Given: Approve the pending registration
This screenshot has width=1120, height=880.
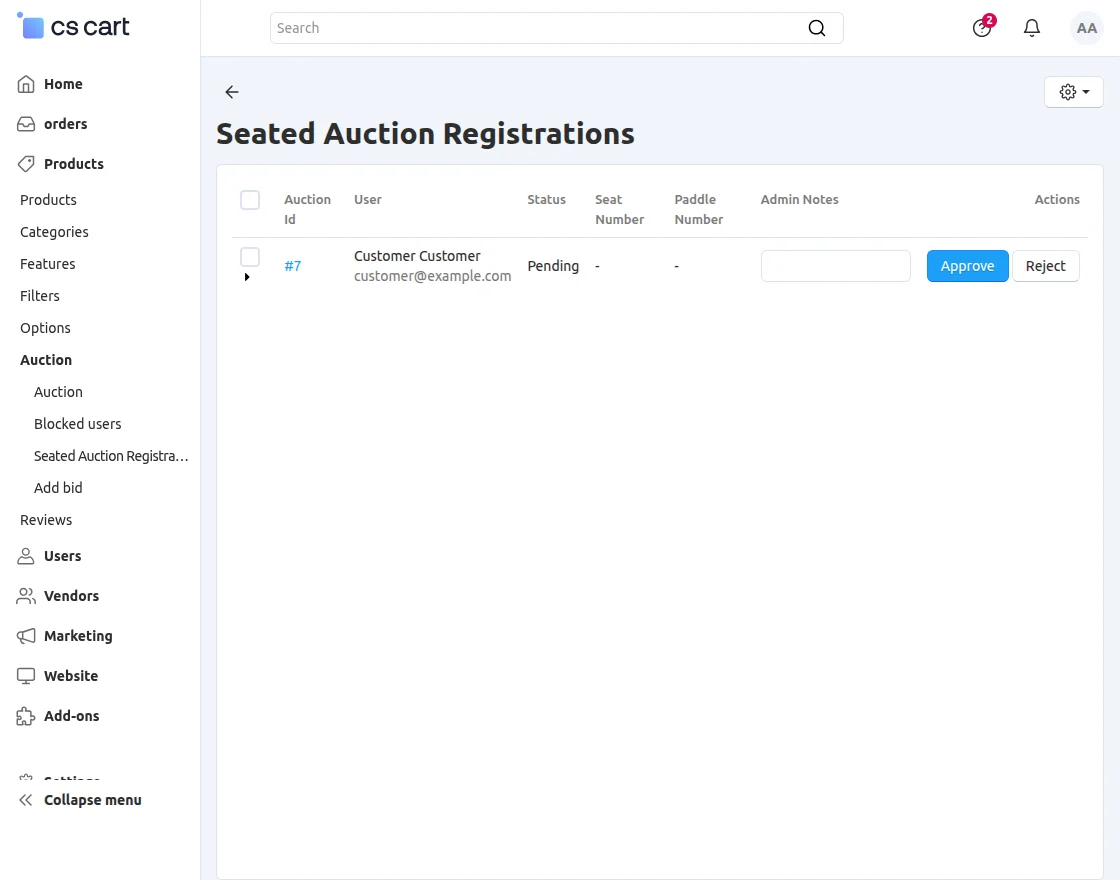Looking at the screenshot, I should (967, 266).
